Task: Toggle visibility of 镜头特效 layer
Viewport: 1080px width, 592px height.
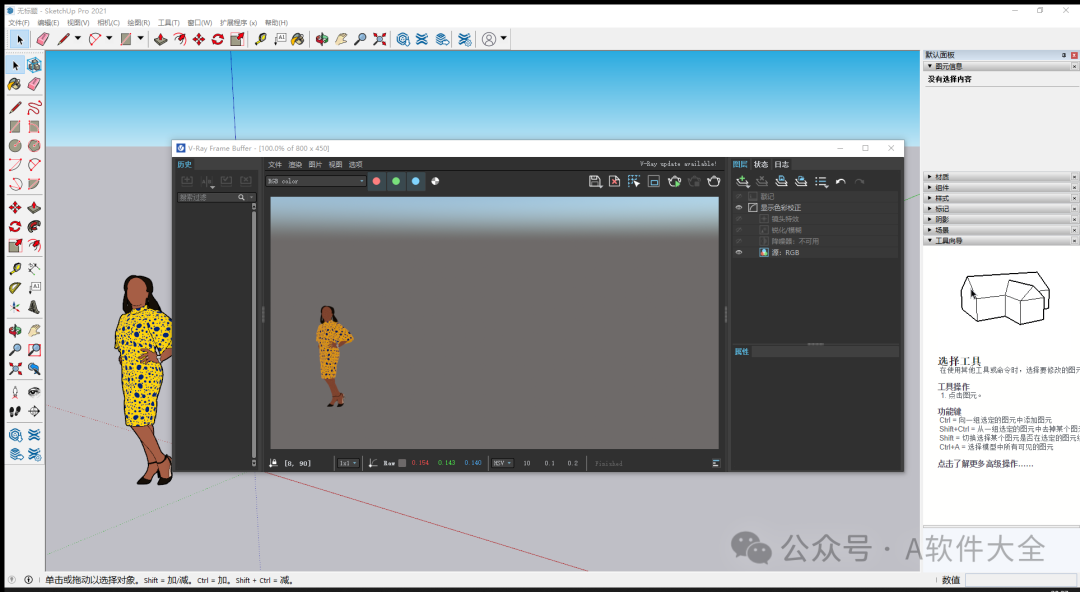Action: pyautogui.click(x=739, y=218)
